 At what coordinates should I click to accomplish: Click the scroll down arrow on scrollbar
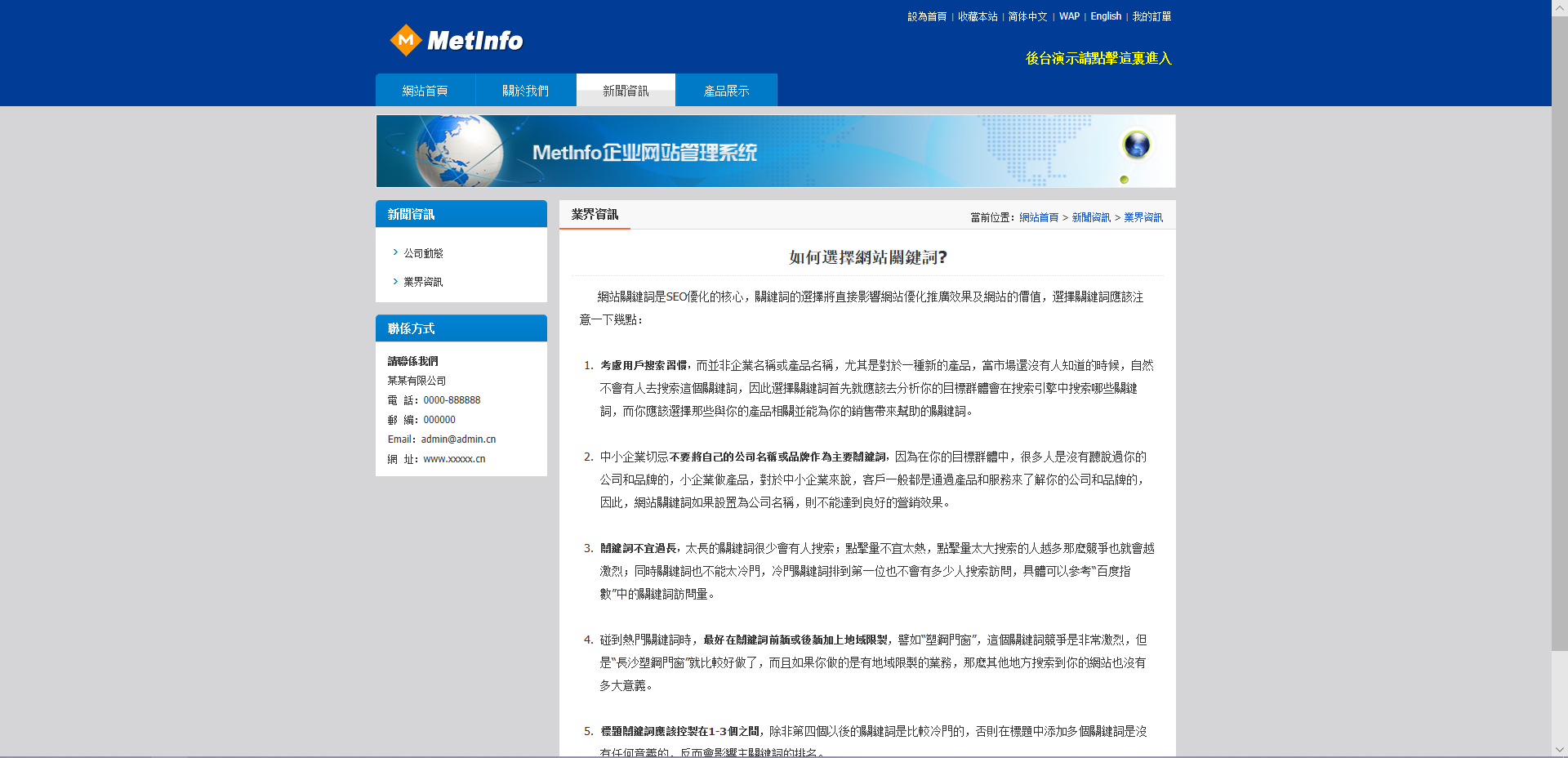click(1559, 749)
